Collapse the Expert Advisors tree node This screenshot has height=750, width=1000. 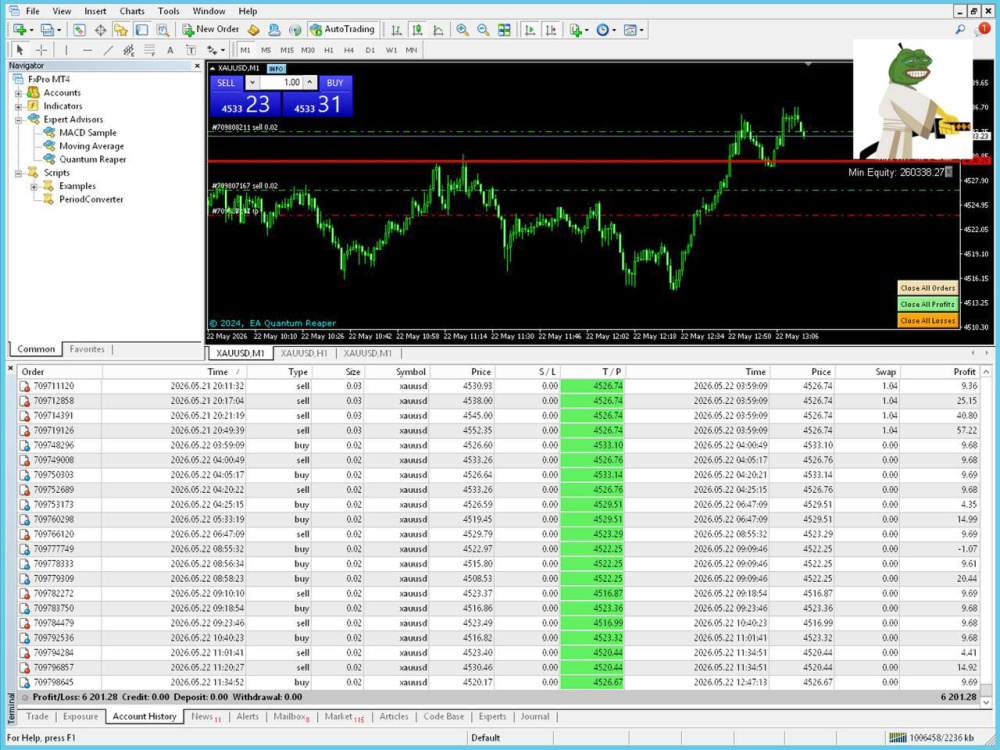[x=18, y=119]
